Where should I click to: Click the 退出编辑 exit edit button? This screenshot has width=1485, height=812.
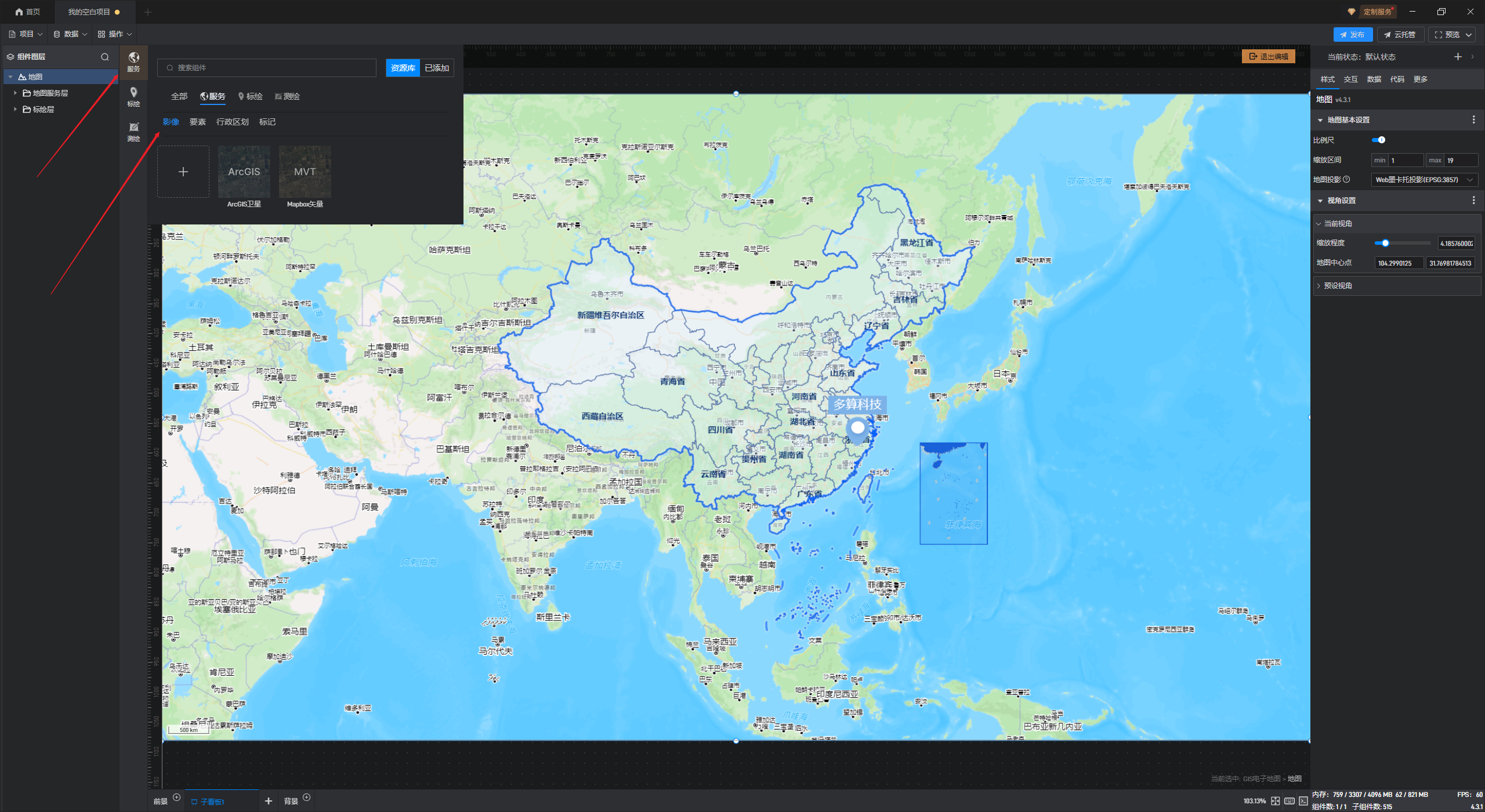(x=1268, y=56)
